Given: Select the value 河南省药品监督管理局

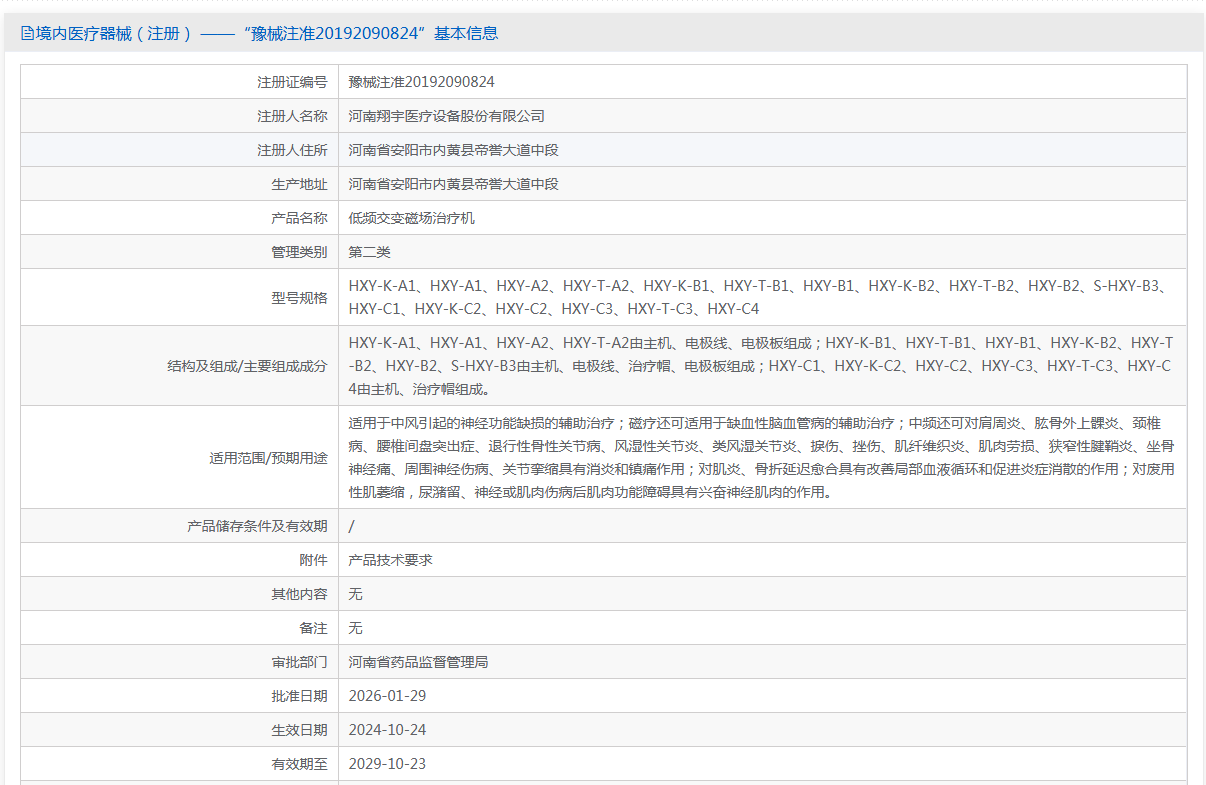Looking at the screenshot, I should (418, 662).
